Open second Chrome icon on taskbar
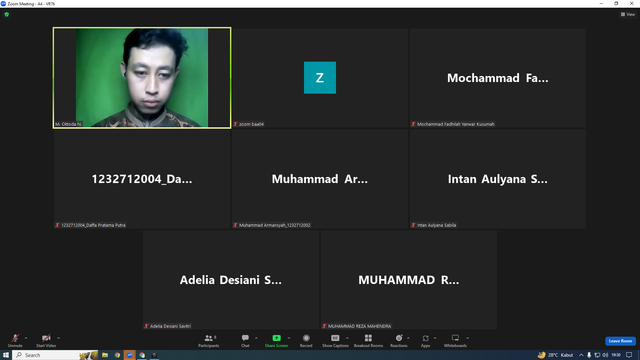Screen dimensions: 640x360 click(142, 355)
